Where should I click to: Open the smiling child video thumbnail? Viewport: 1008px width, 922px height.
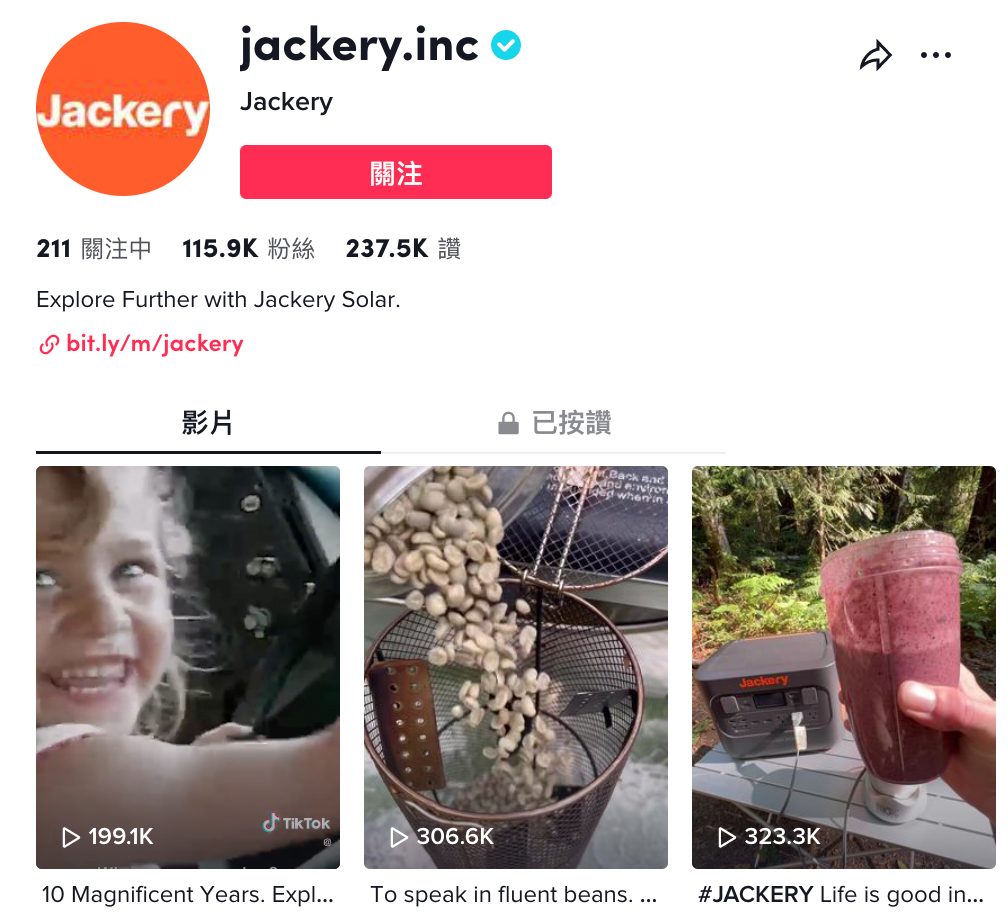pyautogui.click(x=188, y=667)
